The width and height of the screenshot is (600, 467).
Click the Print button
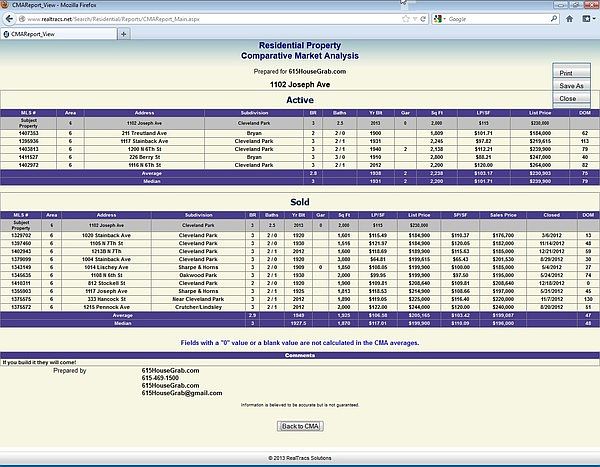pos(566,73)
